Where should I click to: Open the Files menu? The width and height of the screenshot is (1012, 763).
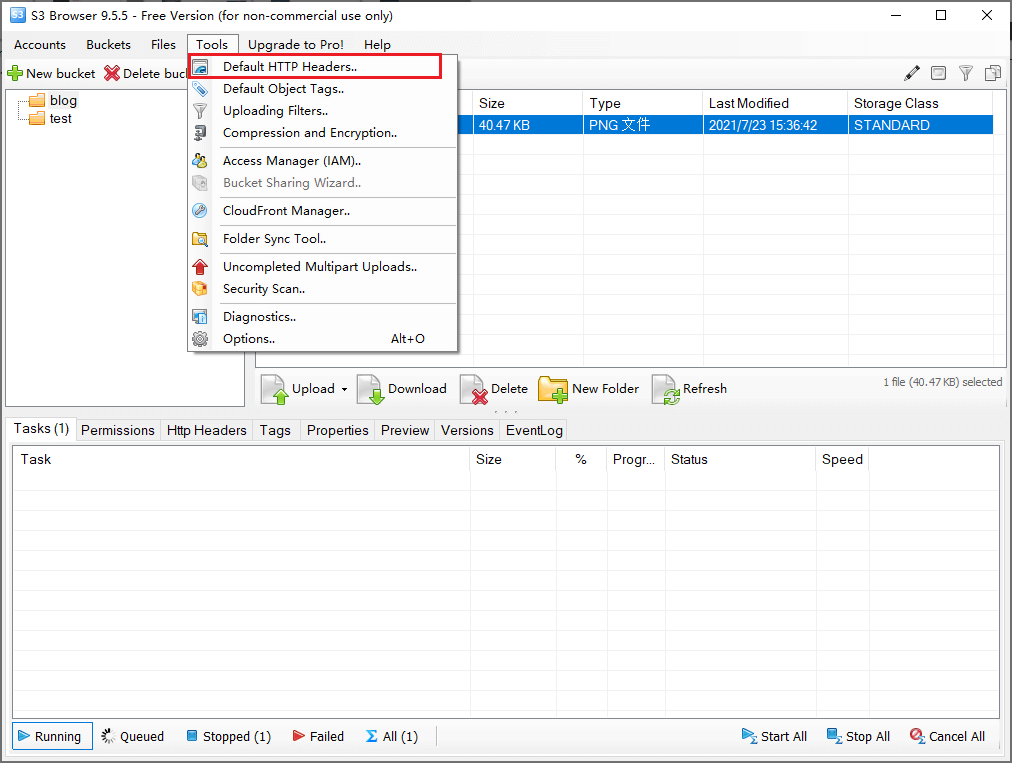[x=163, y=45]
